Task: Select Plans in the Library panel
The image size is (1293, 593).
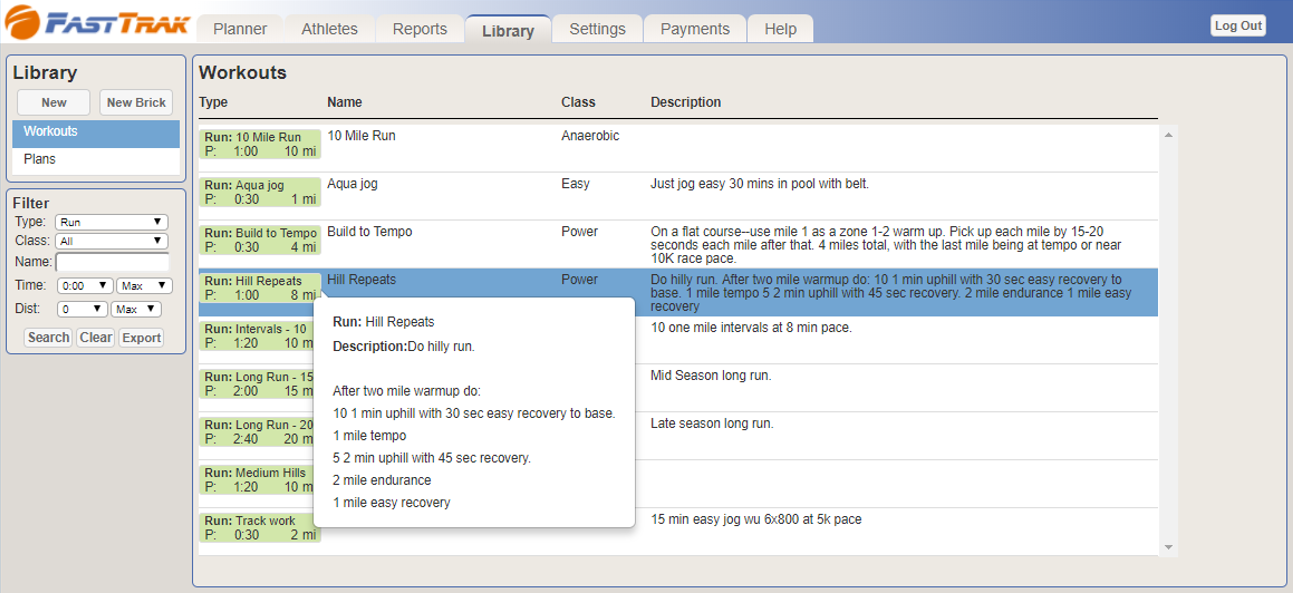Action: 40,159
